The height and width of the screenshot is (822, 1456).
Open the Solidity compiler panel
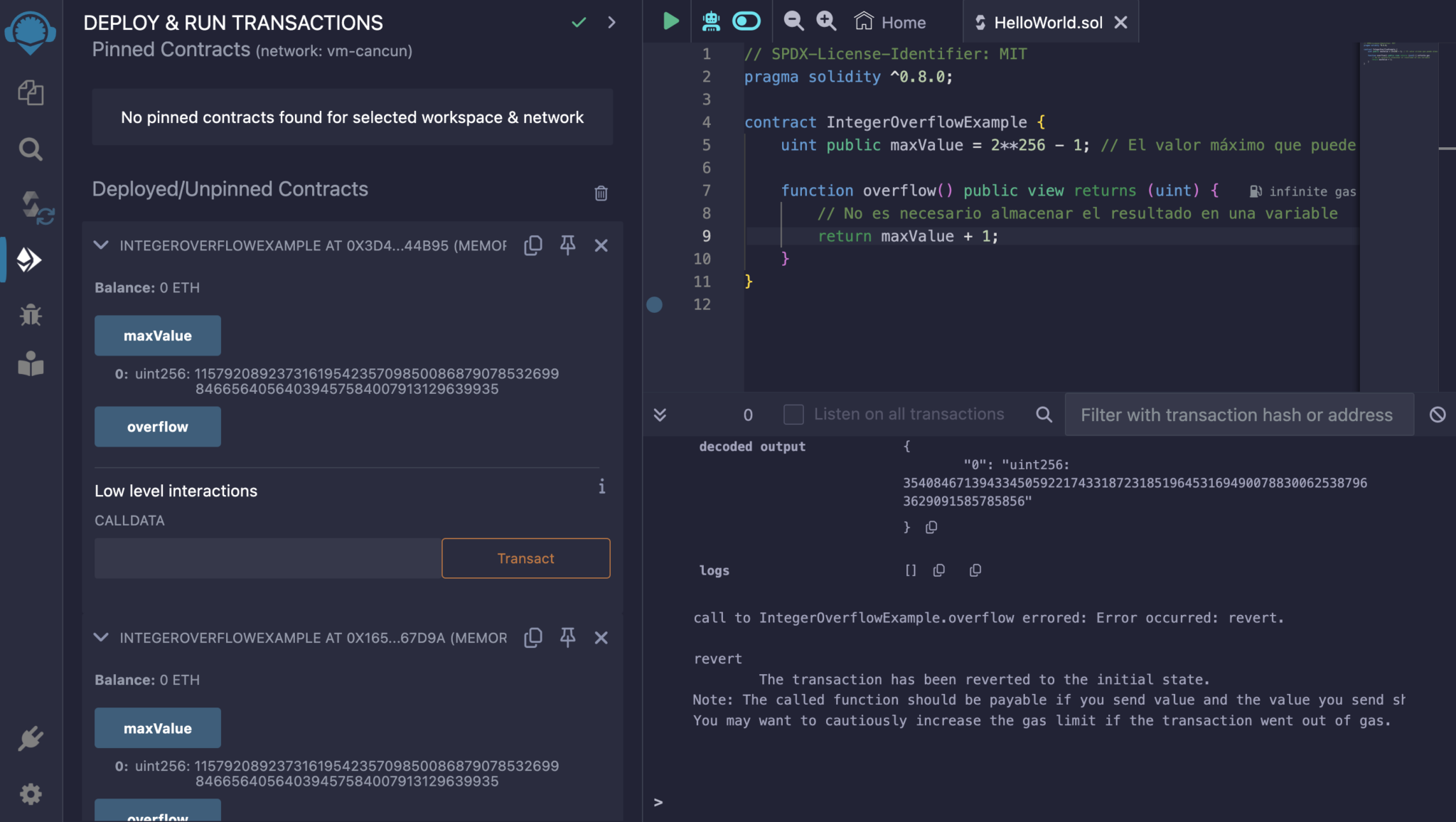(31, 206)
